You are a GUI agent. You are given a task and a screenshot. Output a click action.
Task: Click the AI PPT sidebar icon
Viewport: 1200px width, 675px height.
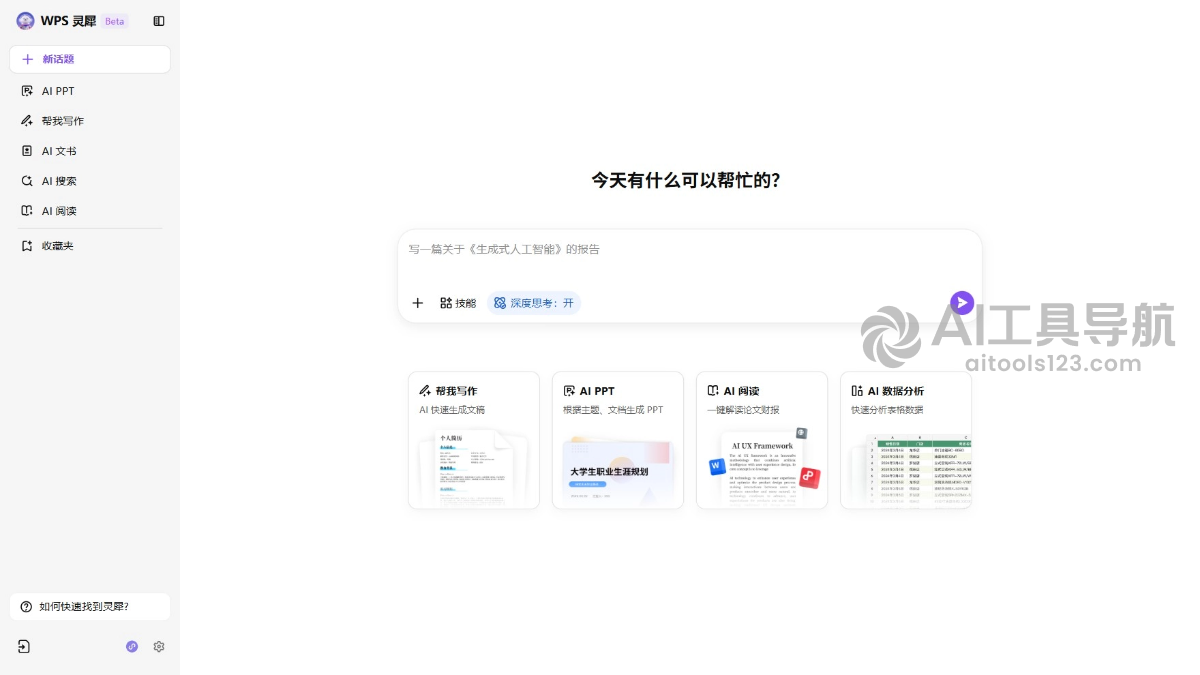coord(27,91)
